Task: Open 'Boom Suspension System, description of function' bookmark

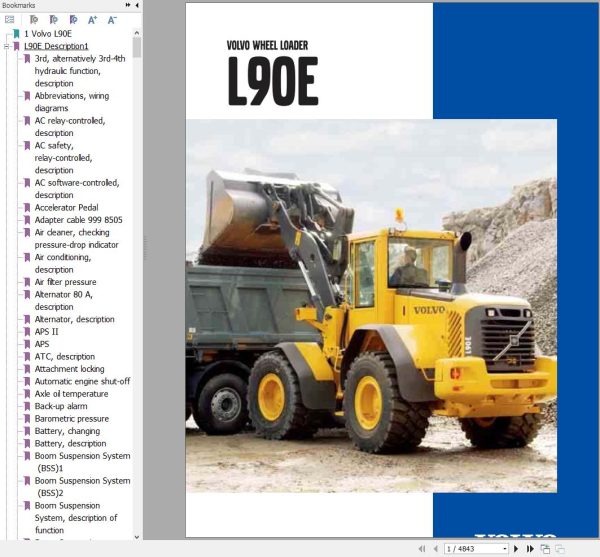Action: [x=76, y=518]
